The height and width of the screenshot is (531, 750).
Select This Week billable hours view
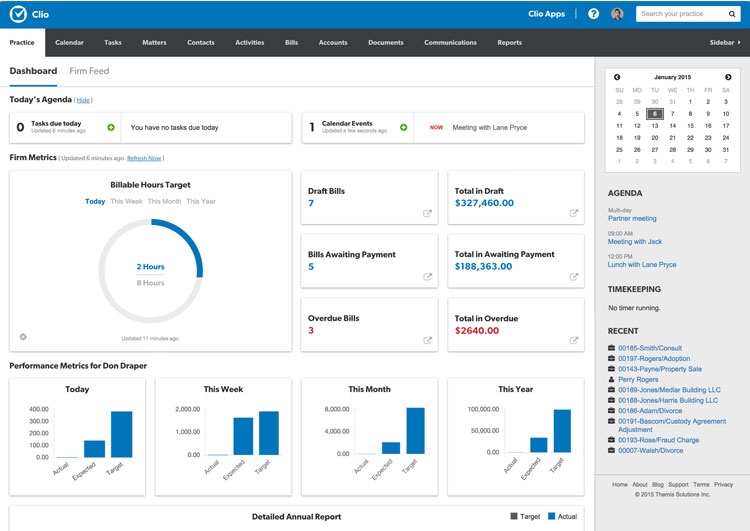[126, 201]
